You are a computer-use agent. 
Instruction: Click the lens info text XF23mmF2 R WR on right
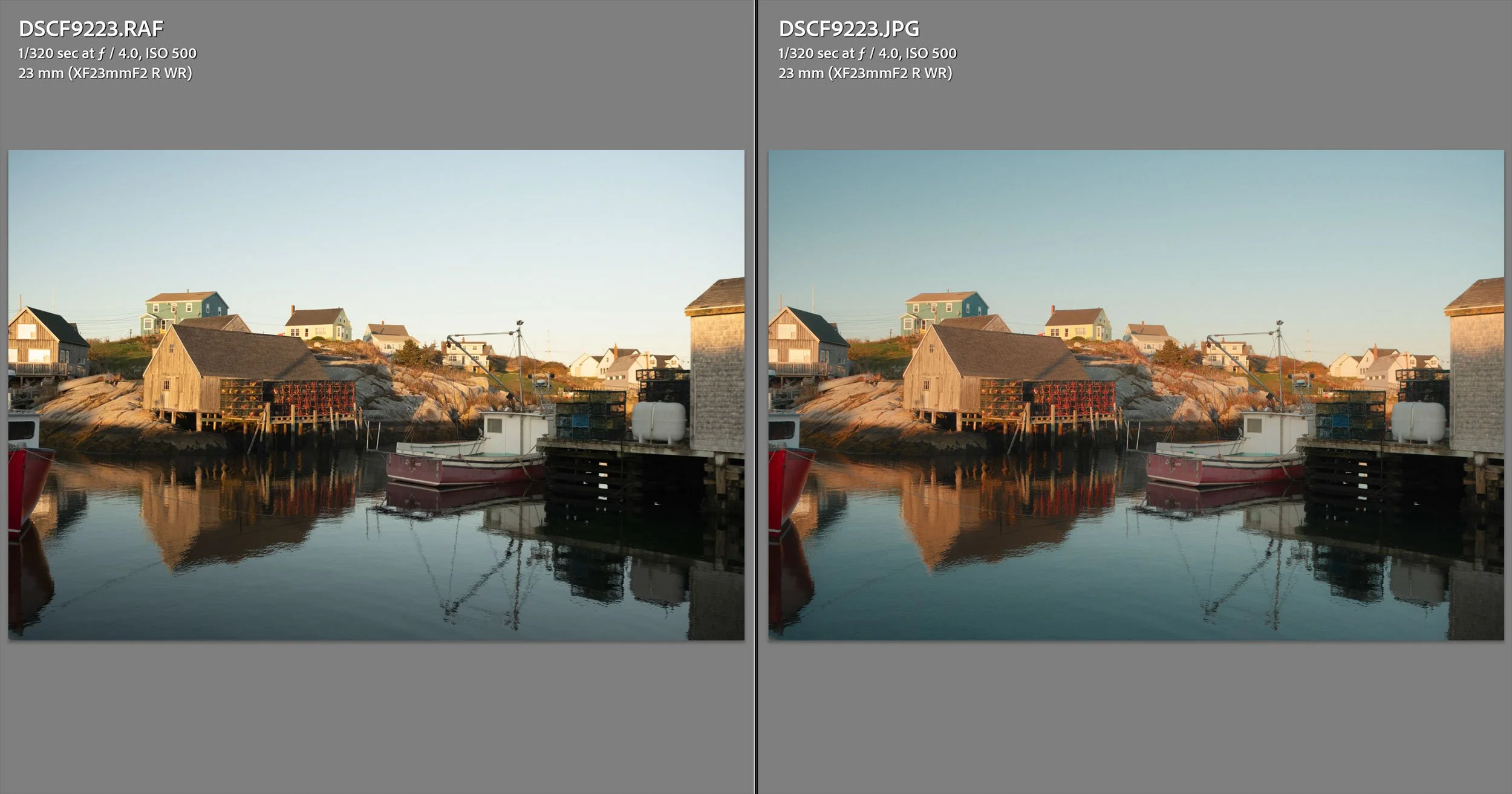[891, 74]
